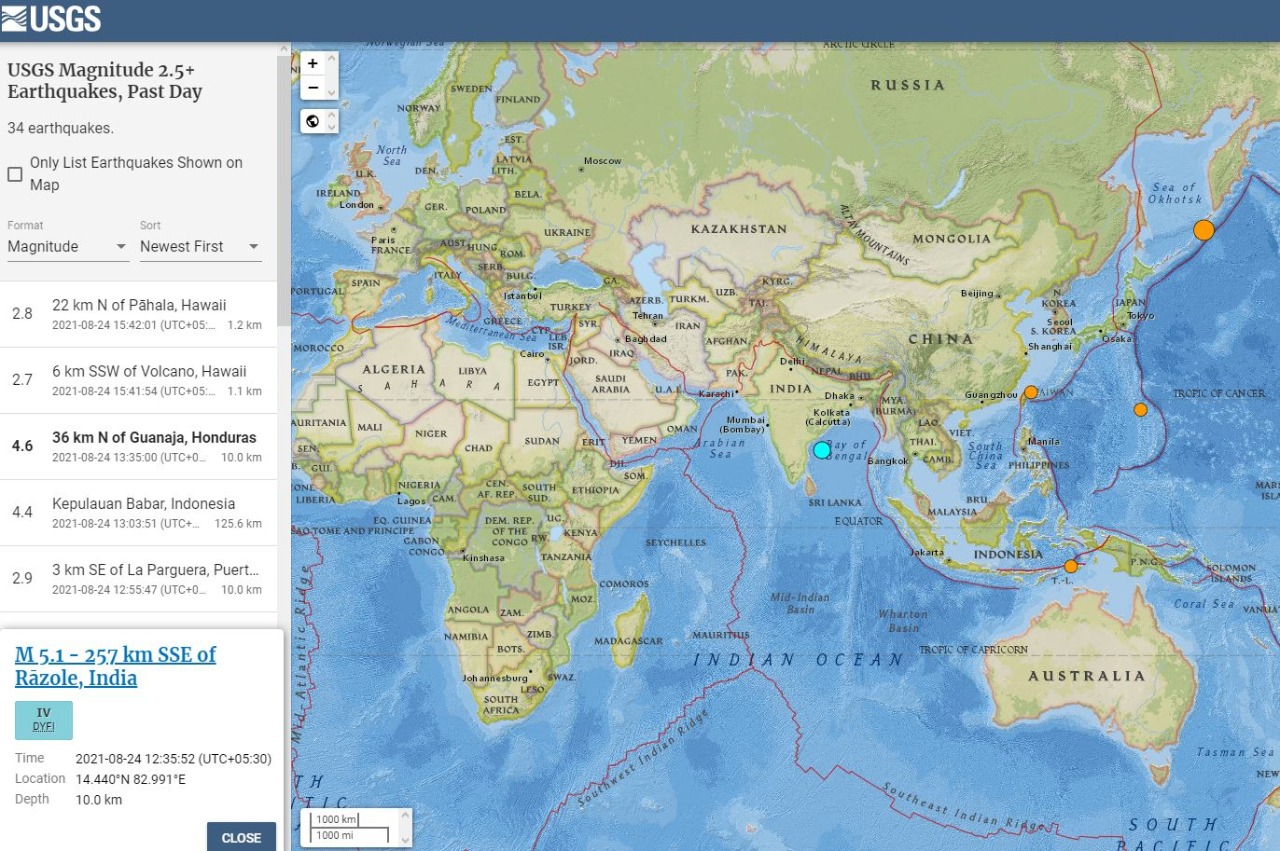Screen dimensions: 1280x851
Task: Click the 'USGS Magnitude 2.5+ Earthquakes, Past Day' heading
Action: tap(105, 81)
